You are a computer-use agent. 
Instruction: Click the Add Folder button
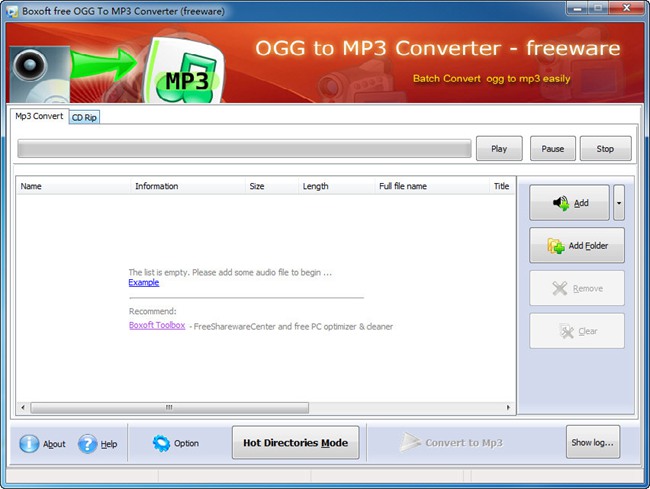[x=577, y=245]
